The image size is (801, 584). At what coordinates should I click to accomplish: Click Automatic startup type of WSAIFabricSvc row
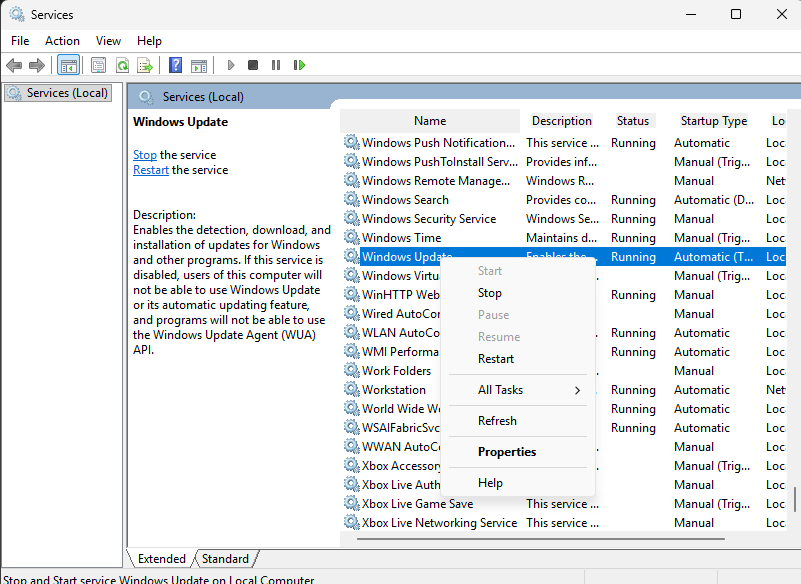[701, 428]
